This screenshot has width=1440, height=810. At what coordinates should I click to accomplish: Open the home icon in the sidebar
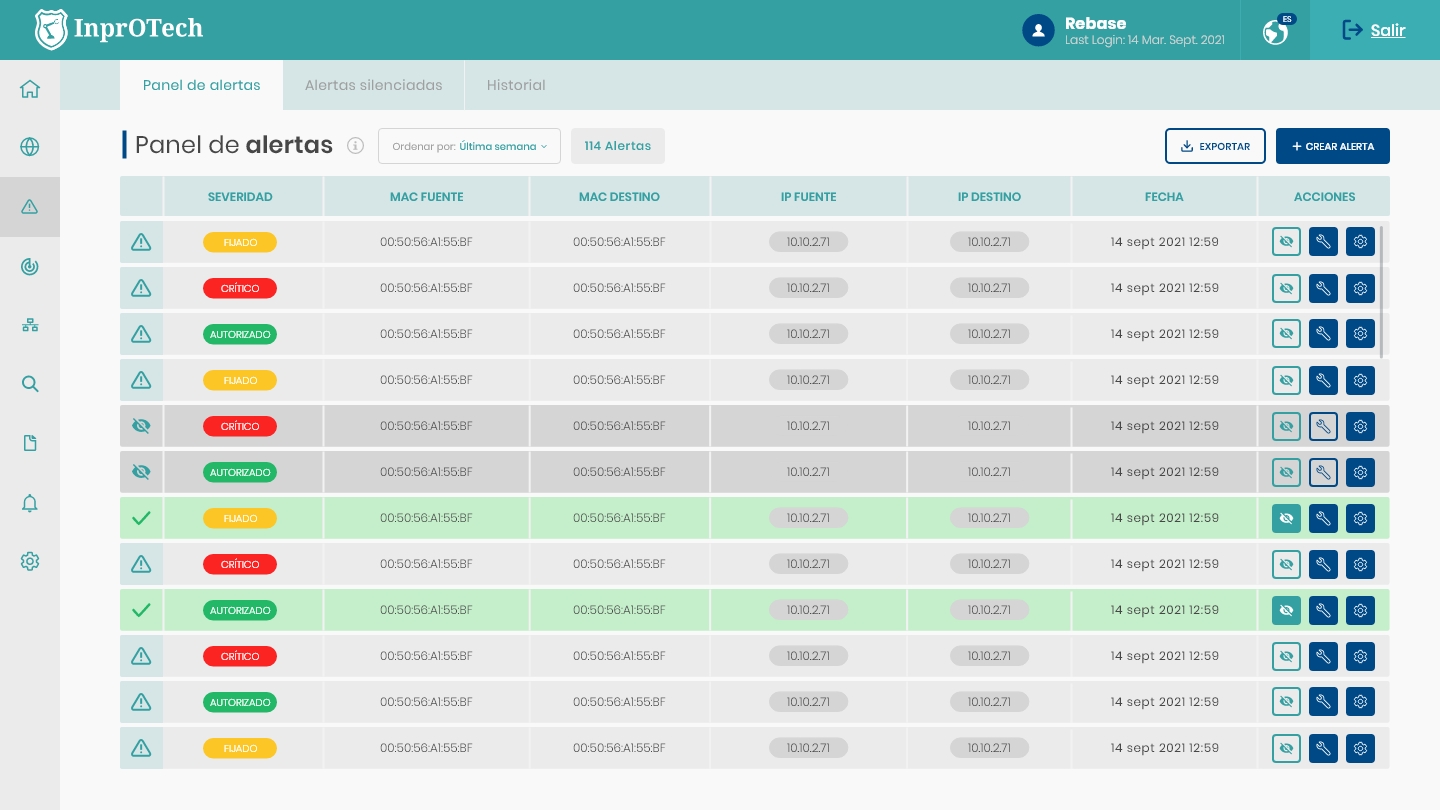(x=30, y=89)
